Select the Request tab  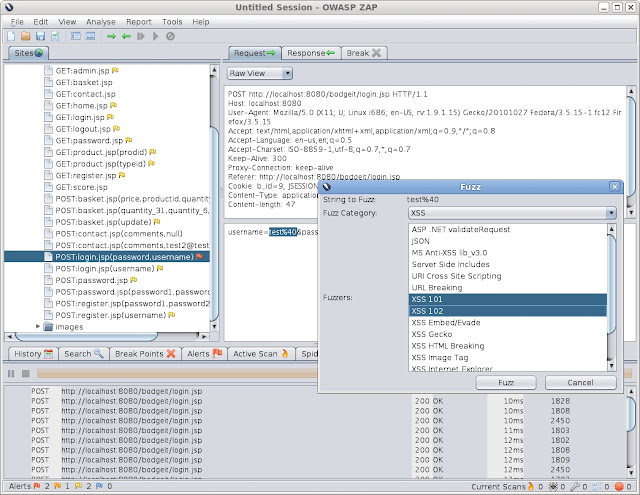(254, 53)
